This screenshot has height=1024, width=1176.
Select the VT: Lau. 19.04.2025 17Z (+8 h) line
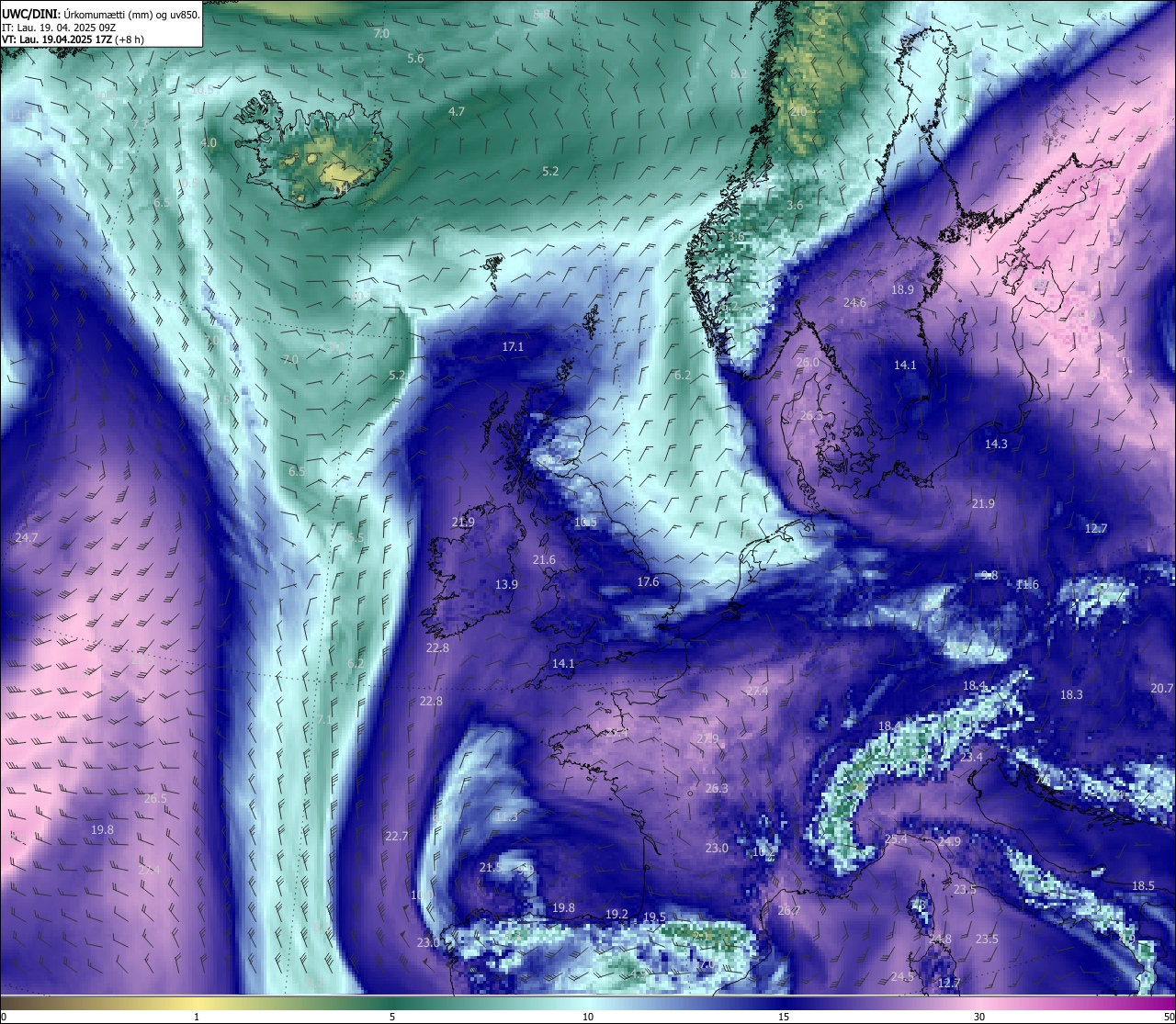click(x=73, y=39)
